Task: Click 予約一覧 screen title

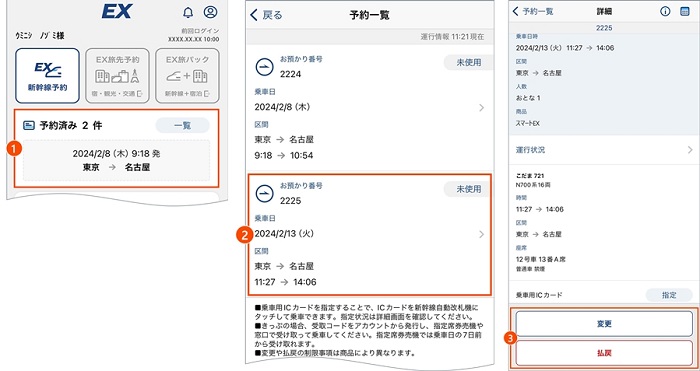Action: (x=369, y=16)
